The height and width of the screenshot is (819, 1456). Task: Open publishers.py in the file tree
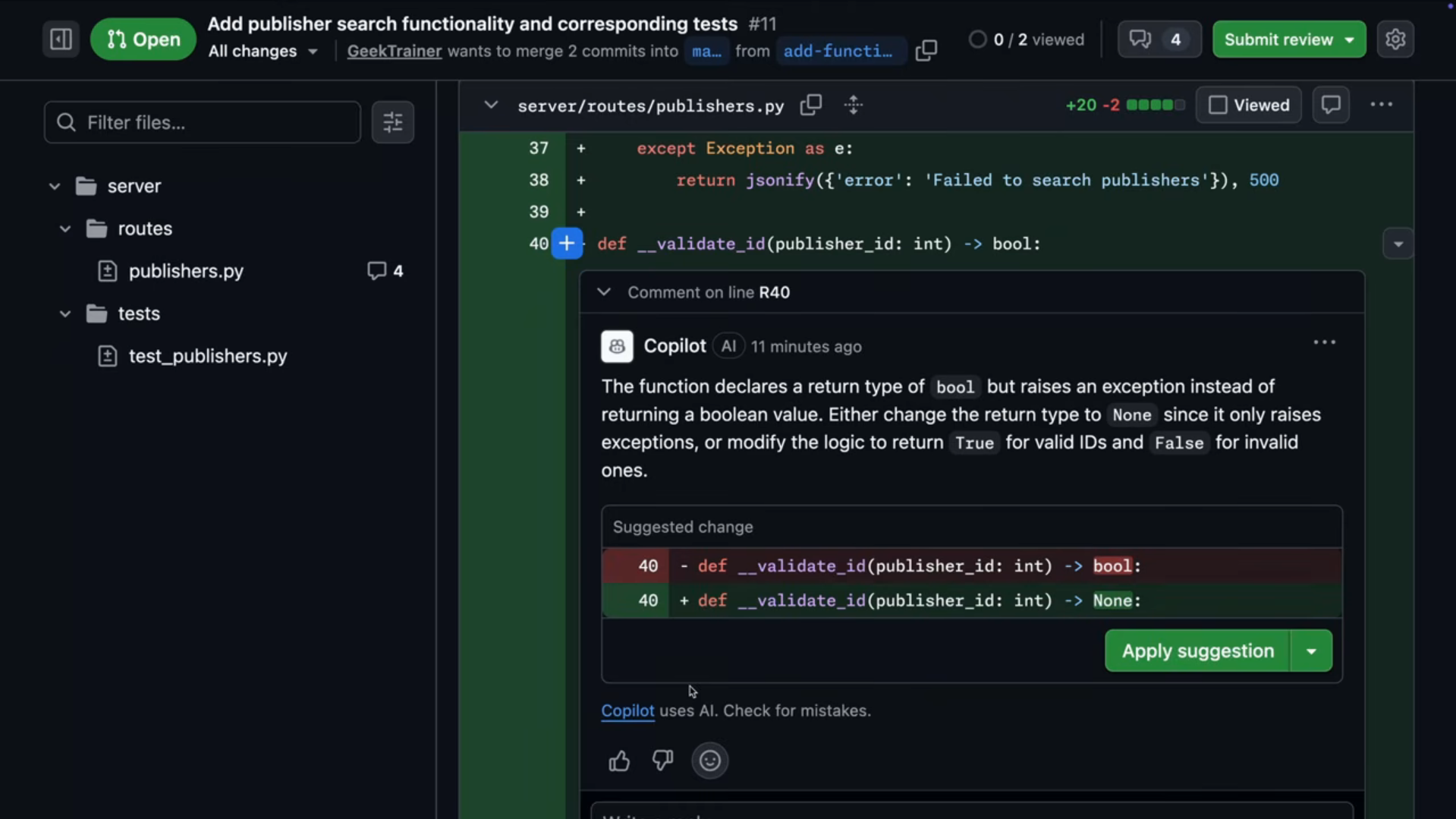point(186,271)
